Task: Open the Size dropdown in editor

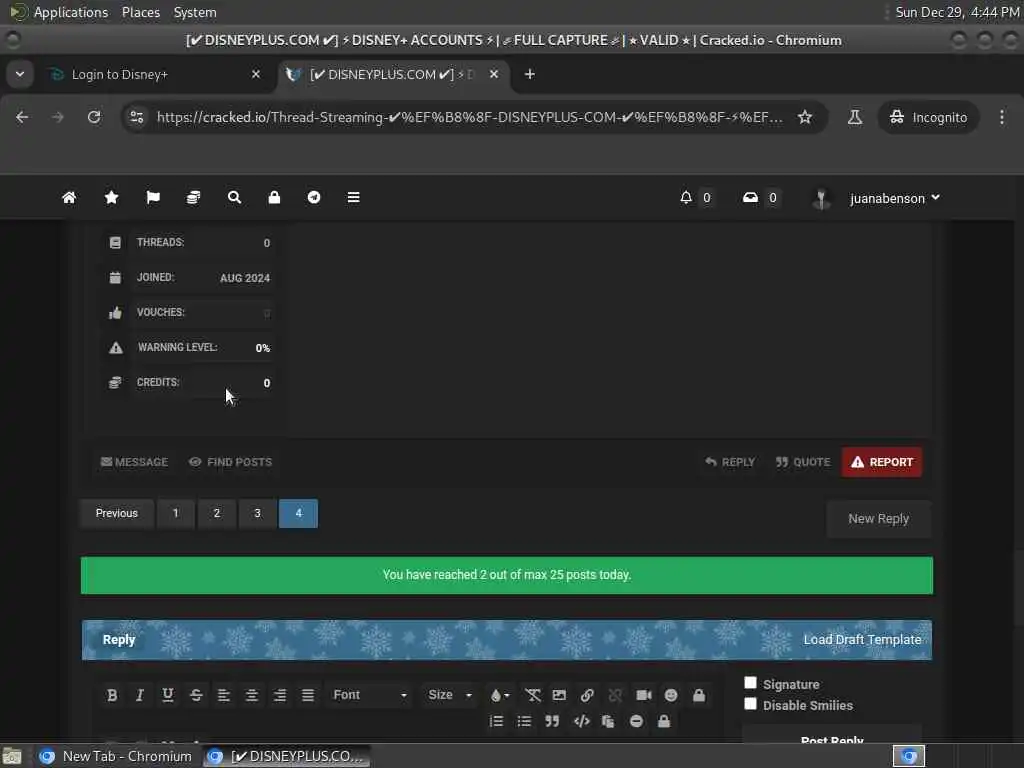Action: point(449,695)
